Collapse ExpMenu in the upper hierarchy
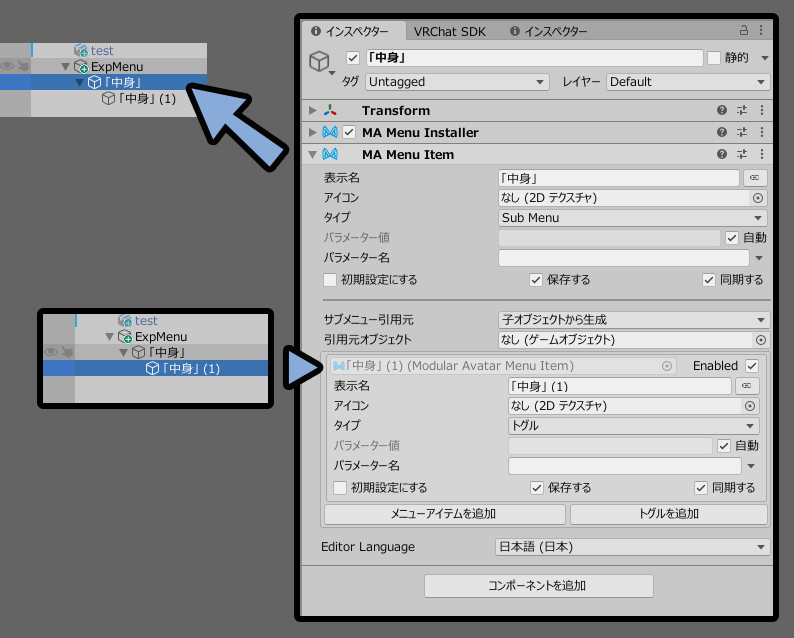 [65, 66]
